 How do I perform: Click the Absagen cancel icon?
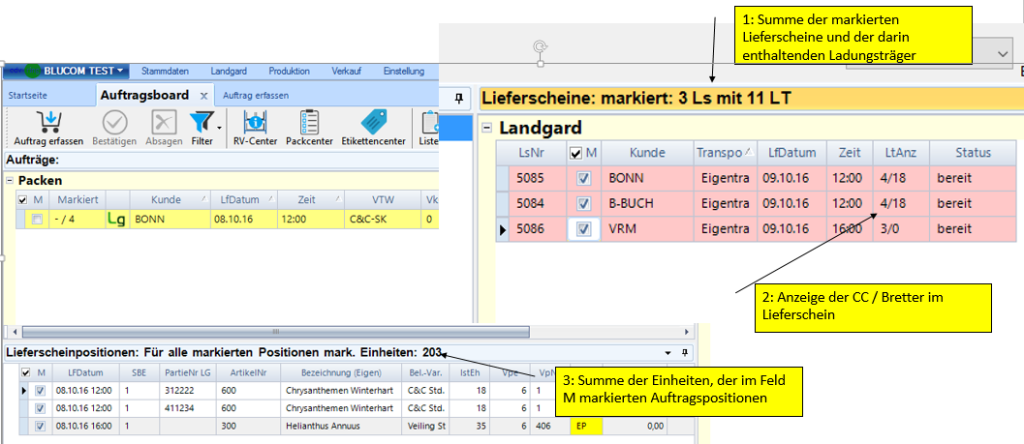164,122
